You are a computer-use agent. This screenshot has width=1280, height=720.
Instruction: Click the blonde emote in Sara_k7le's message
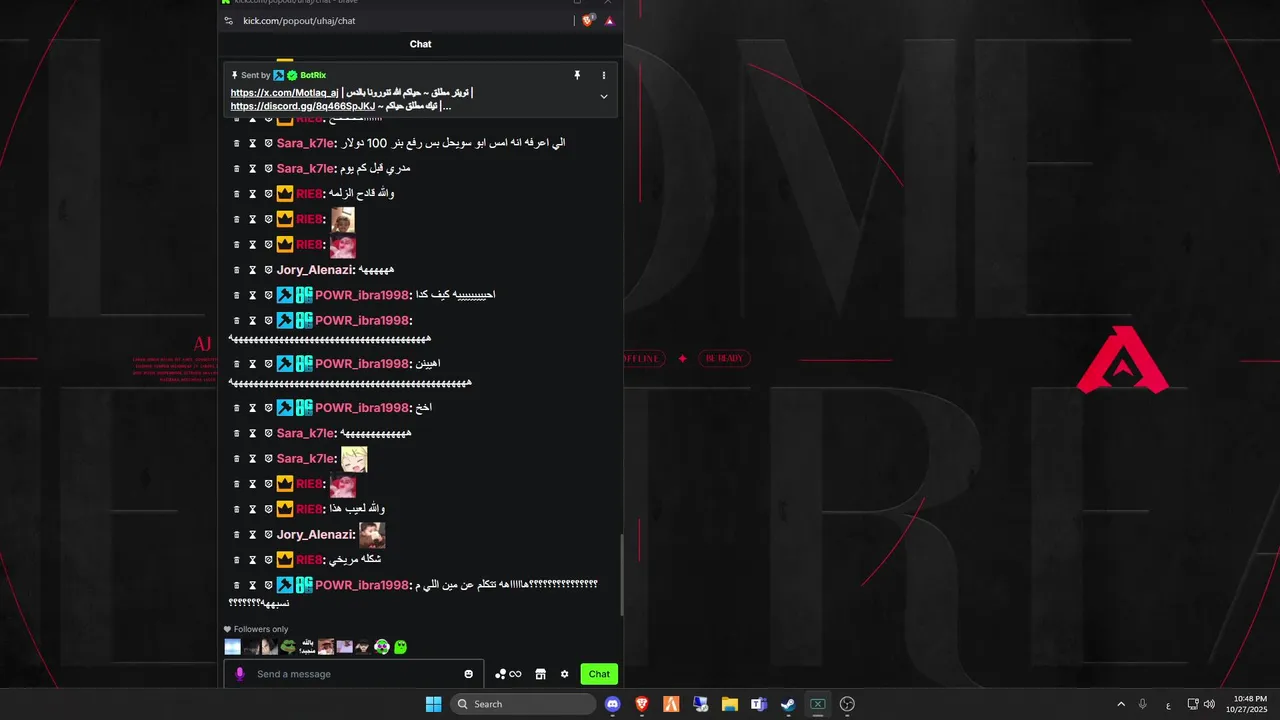coord(354,459)
